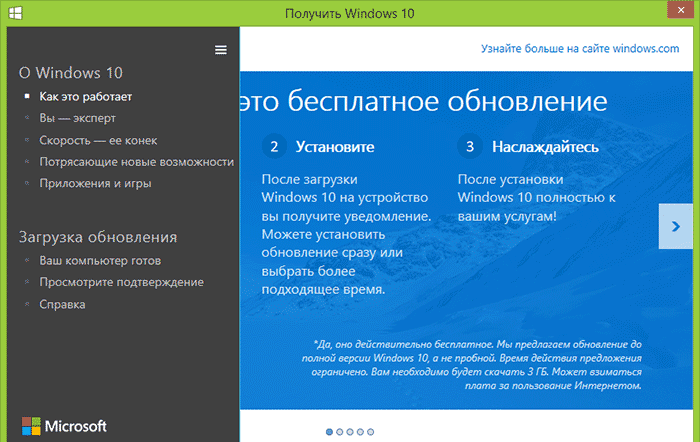Select Ваш компьютер готов item
Viewport: 700px width, 442px height.
tap(100, 261)
